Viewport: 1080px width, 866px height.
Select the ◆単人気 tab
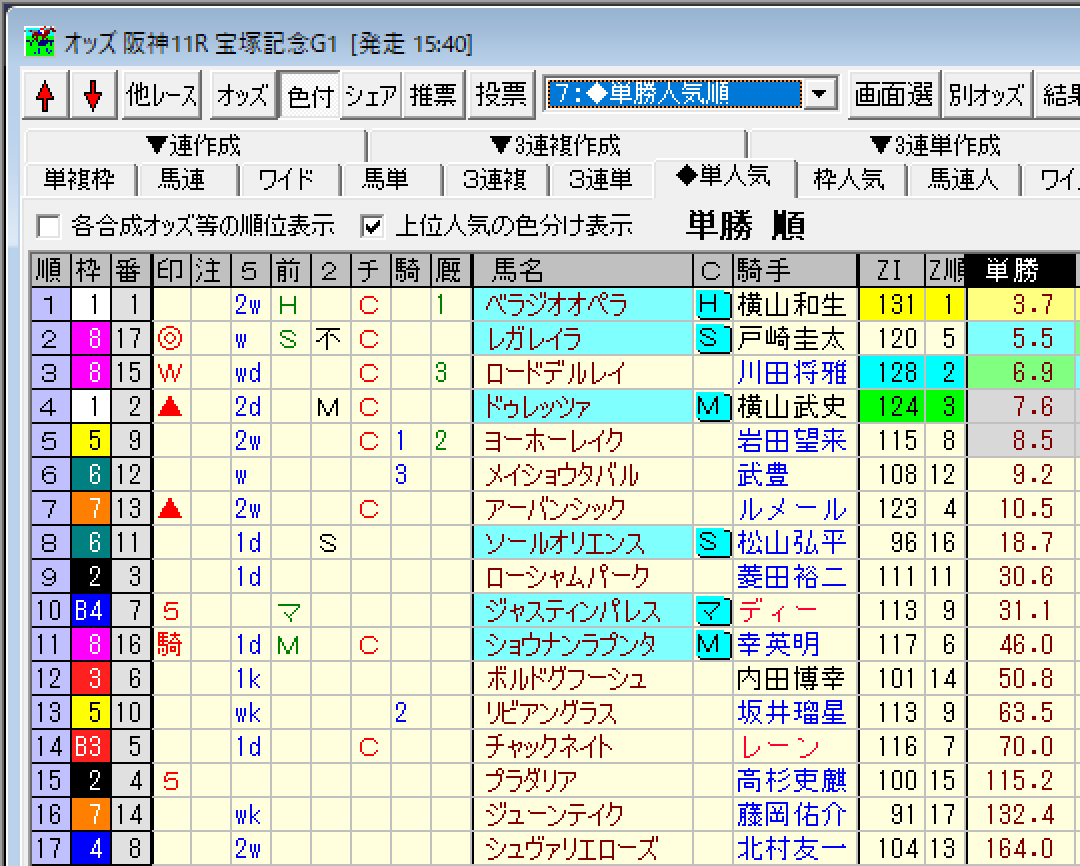coord(725,177)
